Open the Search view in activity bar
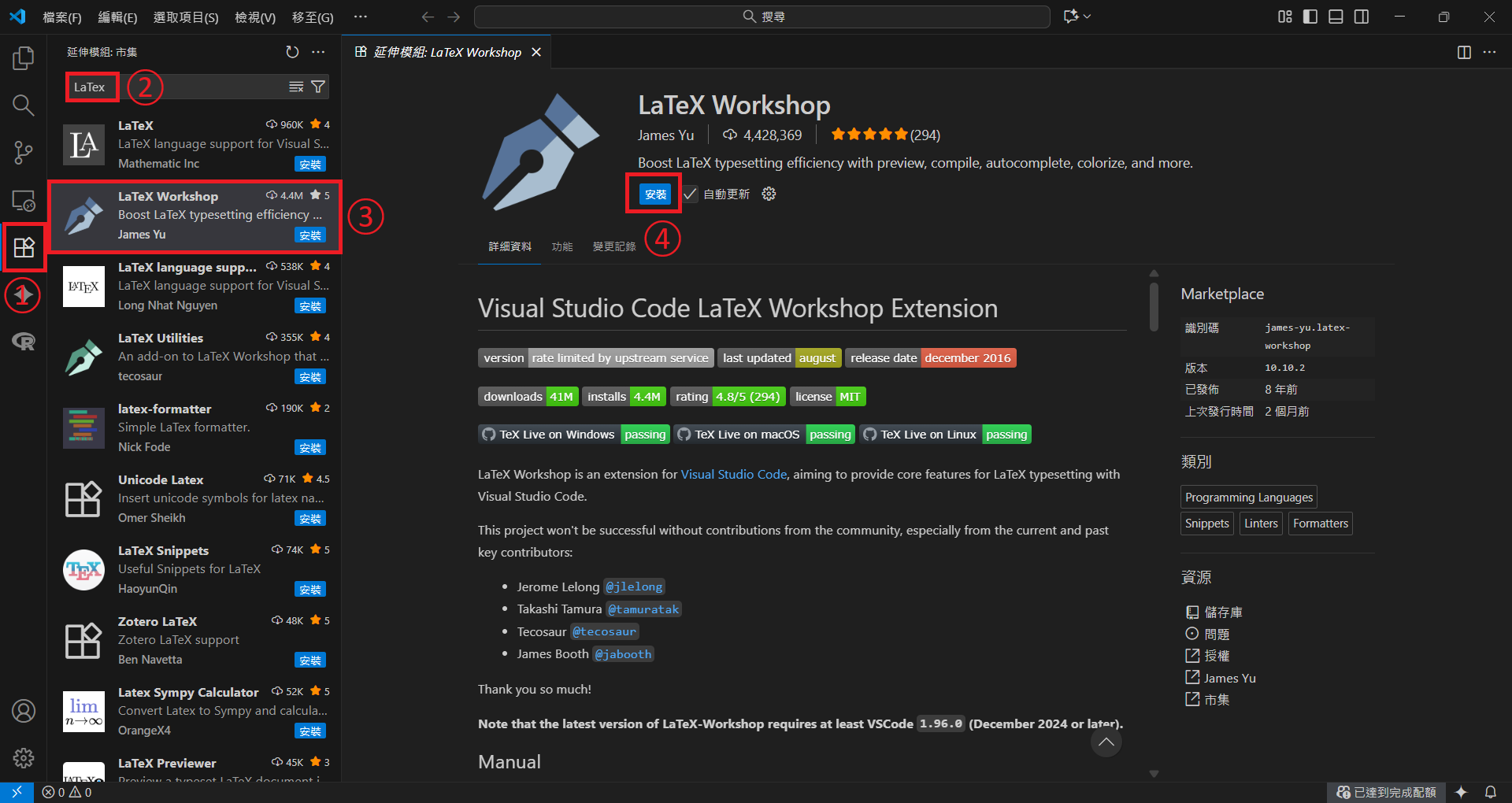Image resolution: width=1512 pixels, height=803 pixels. pos(24,105)
